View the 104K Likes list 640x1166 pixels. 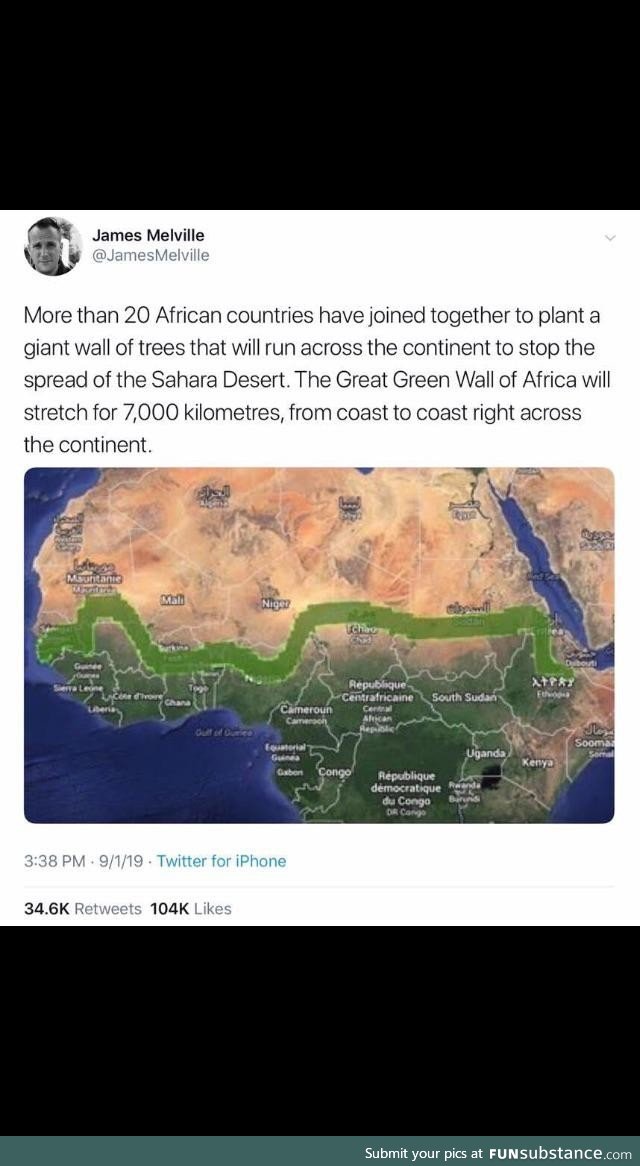click(190, 909)
